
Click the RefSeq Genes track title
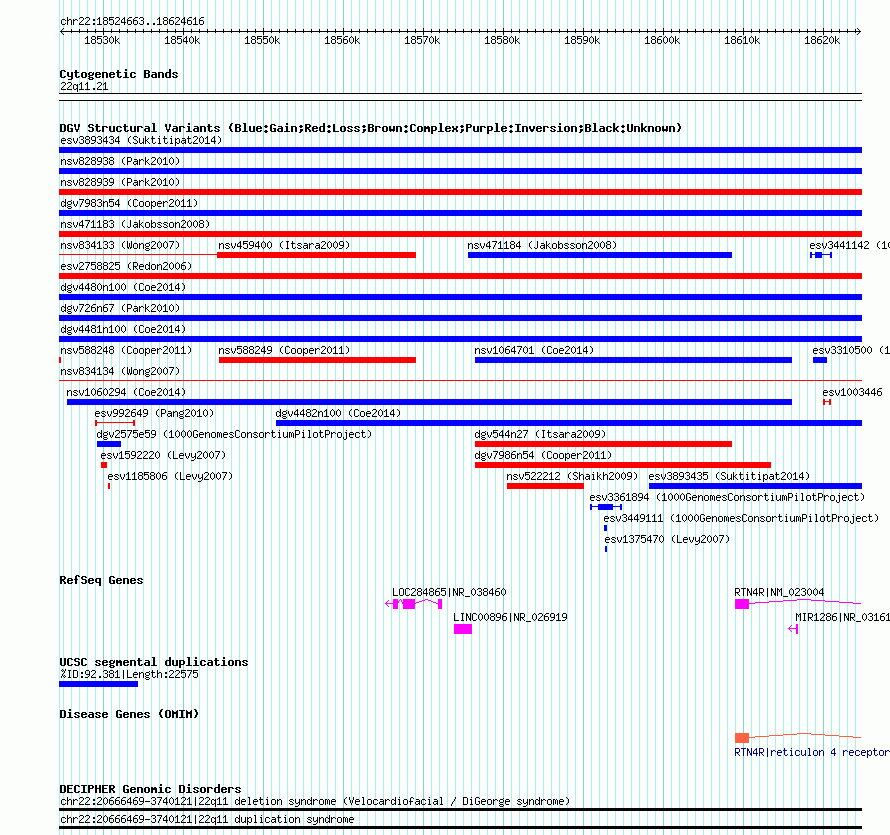click(101, 580)
